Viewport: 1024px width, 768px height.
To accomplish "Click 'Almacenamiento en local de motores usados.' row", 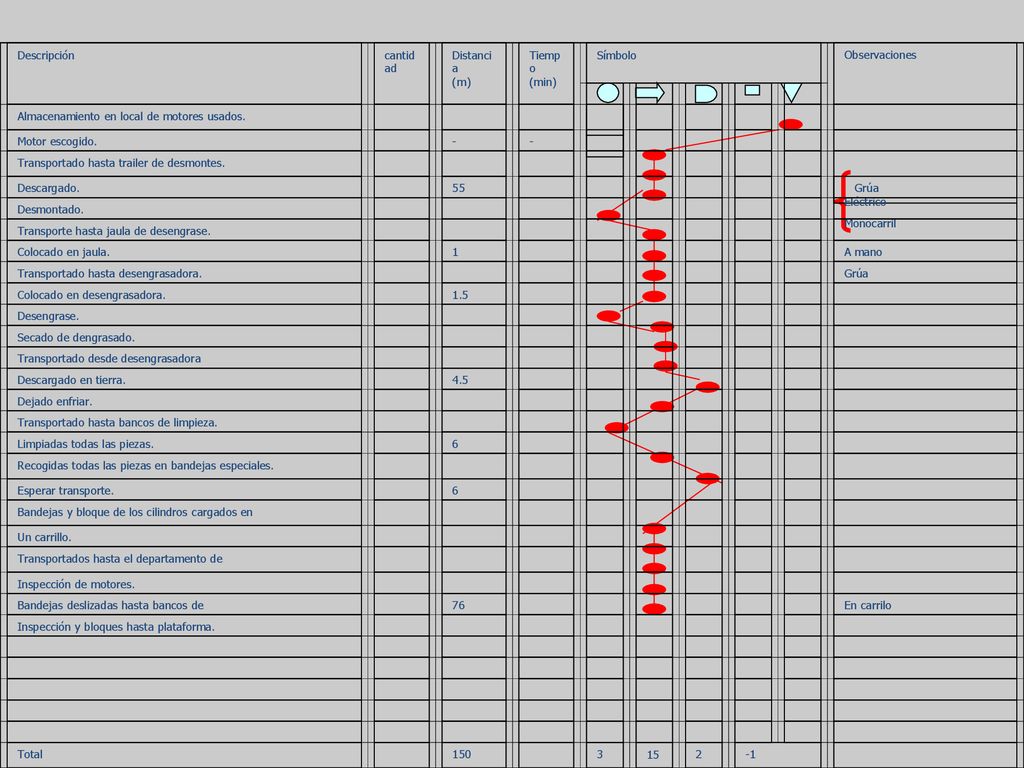I will (x=131, y=116).
